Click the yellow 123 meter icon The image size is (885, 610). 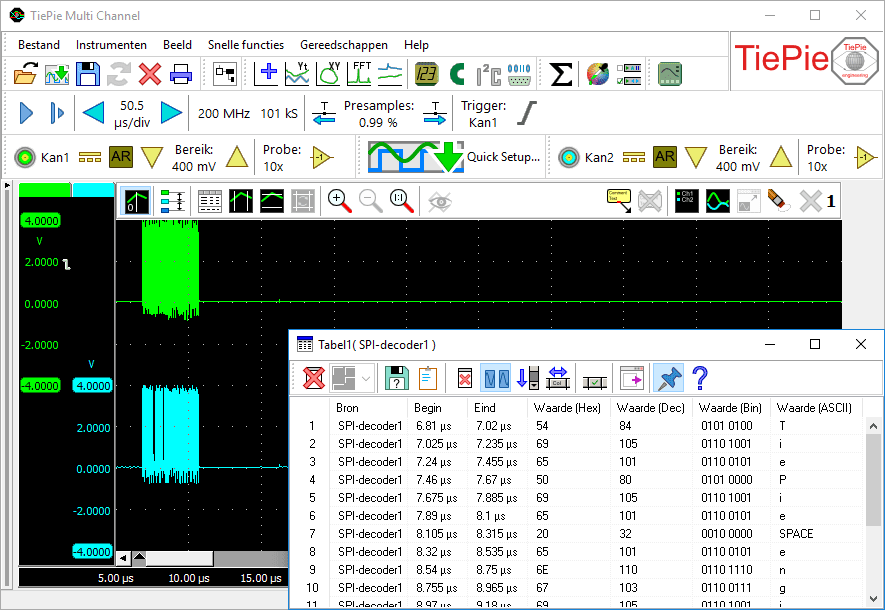[426, 74]
